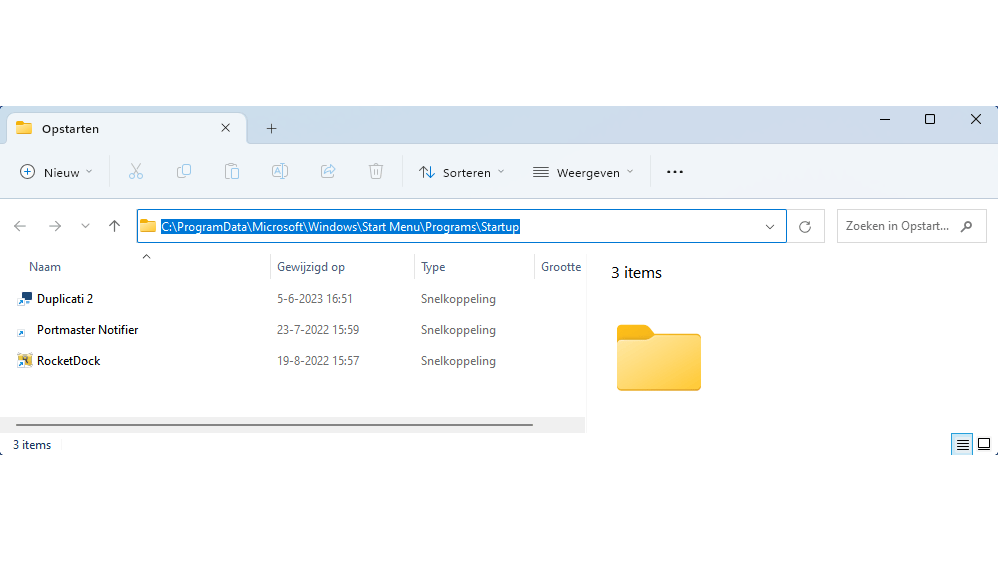This screenshot has width=998, height=561.
Task: Click the 3 items preview pane heading
Action: (x=636, y=273)
